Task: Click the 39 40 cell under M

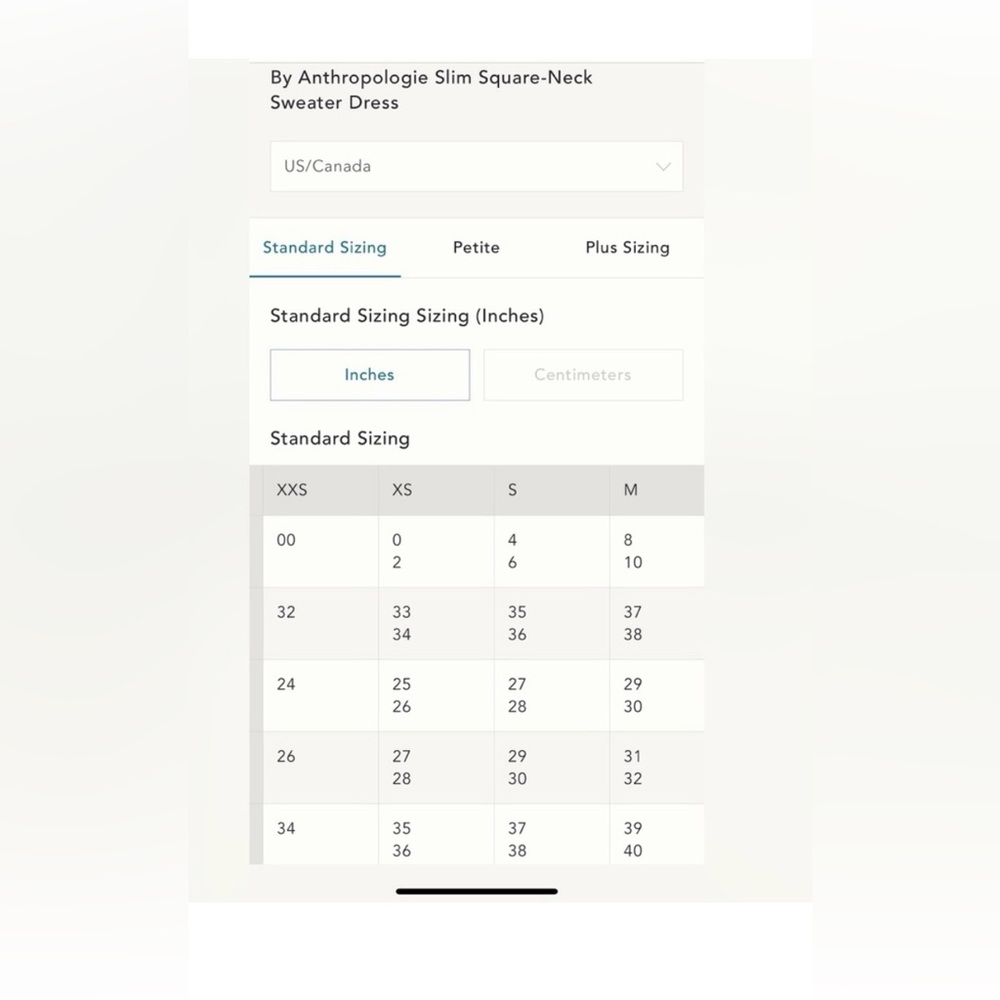Action: (657, 835)
